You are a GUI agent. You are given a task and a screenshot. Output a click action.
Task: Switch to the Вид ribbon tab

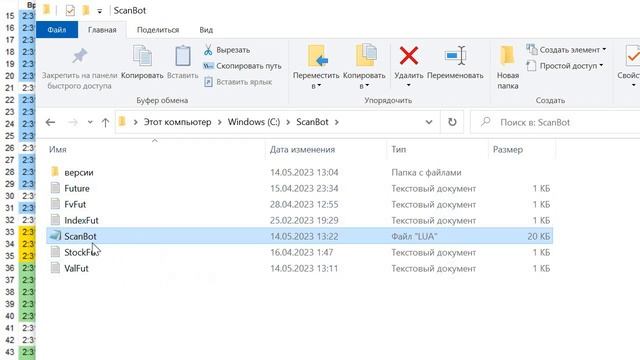[206, 30]
